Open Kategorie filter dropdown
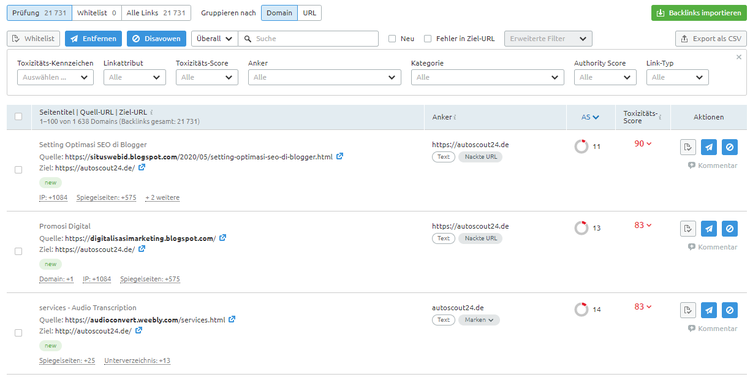The width and height of the screenshot is (750, 377). pyautogui.click(x=487, y=77)
